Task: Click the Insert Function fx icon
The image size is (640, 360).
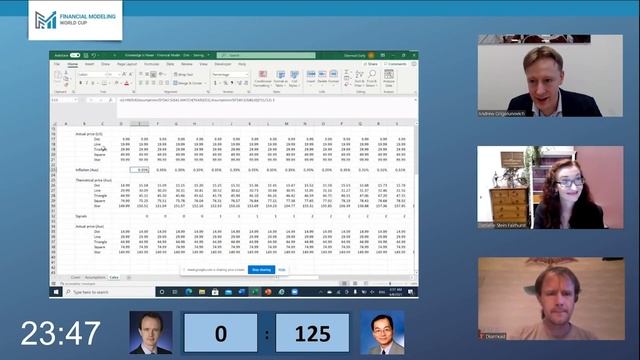Action: pyautogui.click(x=111, y=100)
